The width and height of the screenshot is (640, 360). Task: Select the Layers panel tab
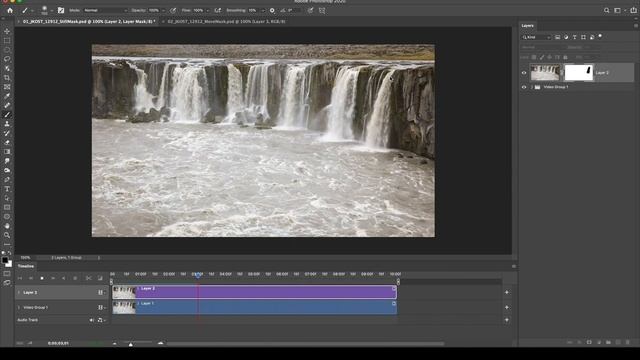point(527,26)
